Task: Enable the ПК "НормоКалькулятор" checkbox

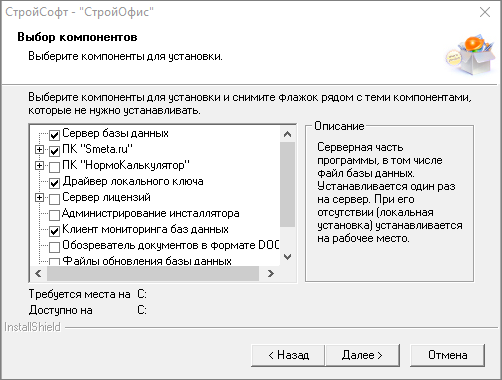Action: (54, 167)
